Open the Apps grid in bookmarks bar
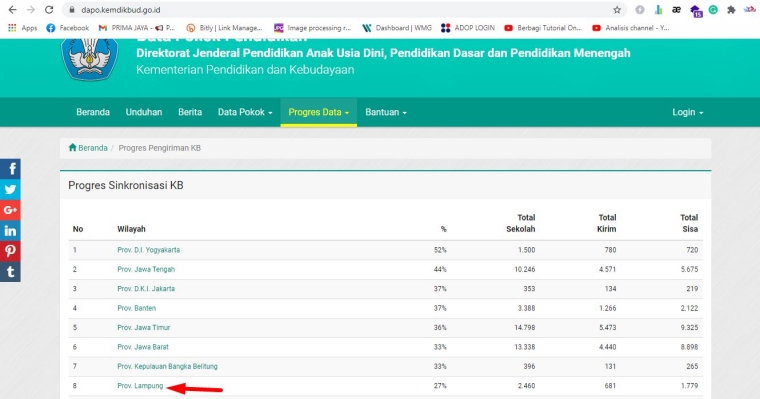 pos(22,28)
